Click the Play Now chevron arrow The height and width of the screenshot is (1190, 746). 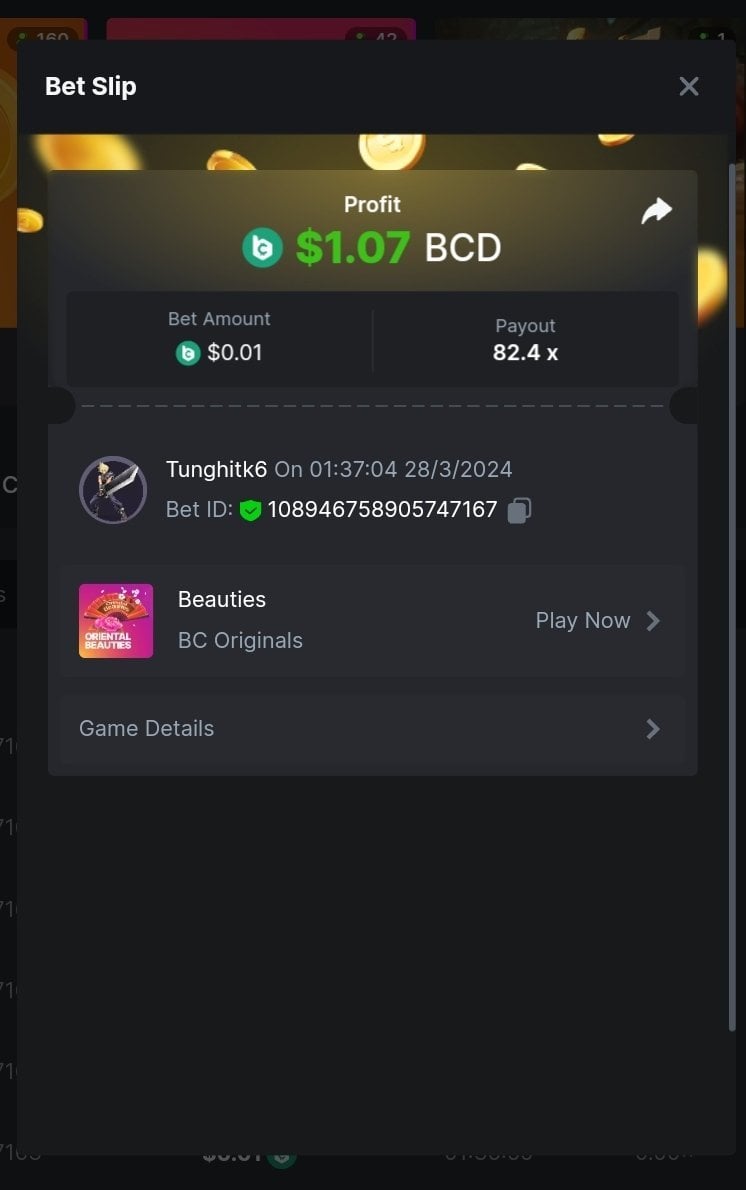point(653,621)
